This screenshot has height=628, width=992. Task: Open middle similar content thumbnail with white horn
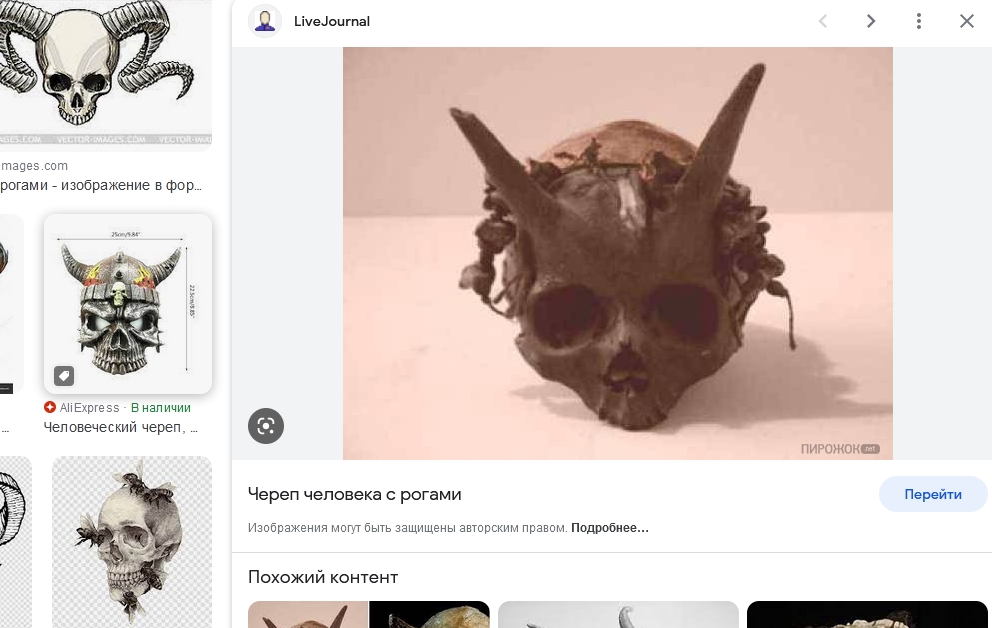point(618,615)
